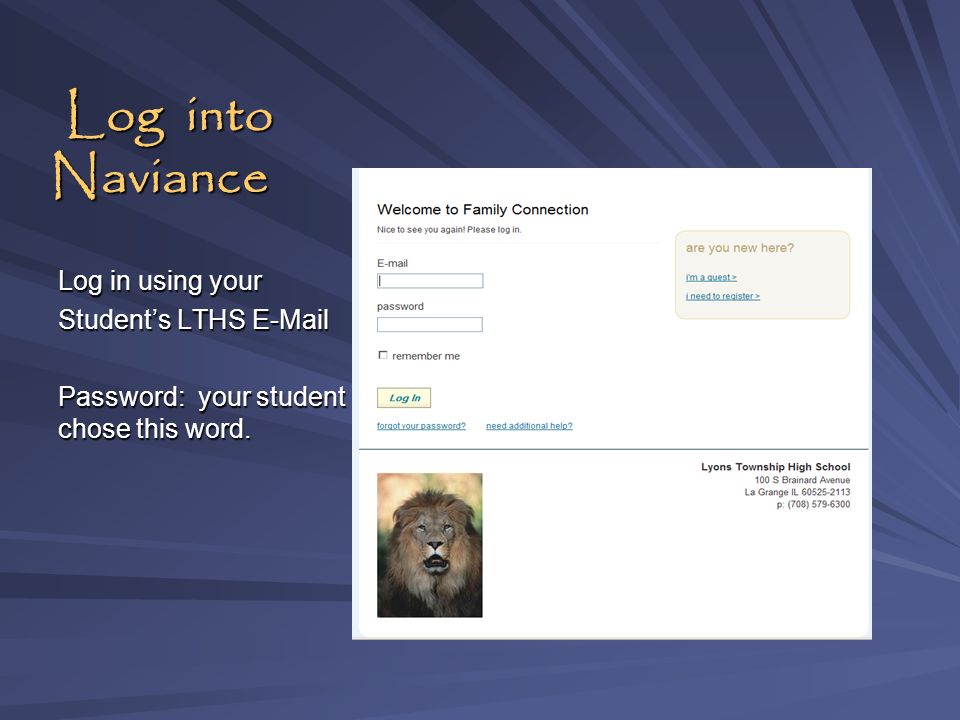Click the Nice to see you again text

449,230
